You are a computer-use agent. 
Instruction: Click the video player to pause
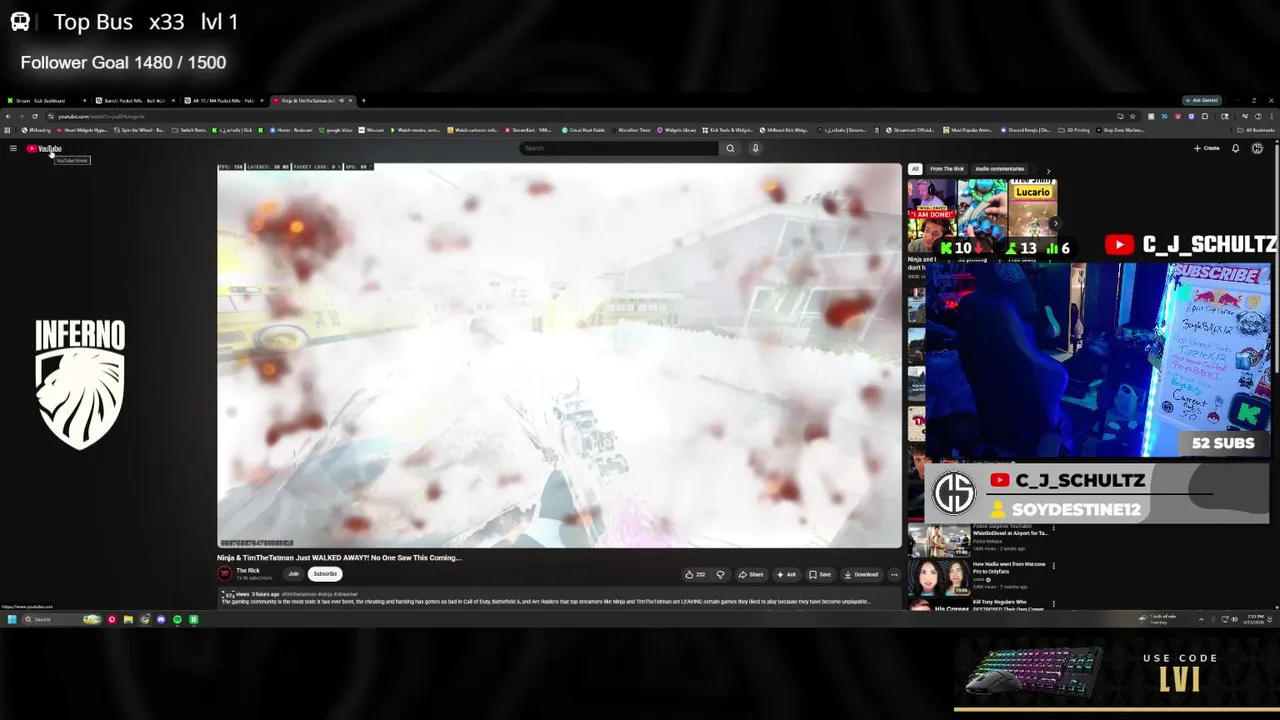click(559, 355)
